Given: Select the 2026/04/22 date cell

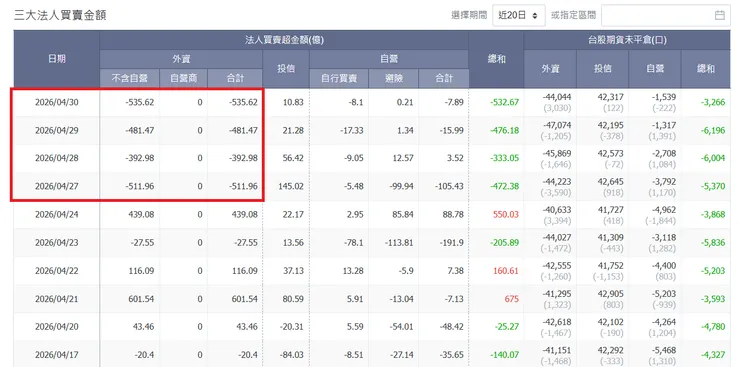Looking at the screenshot, I should [57, 270].
